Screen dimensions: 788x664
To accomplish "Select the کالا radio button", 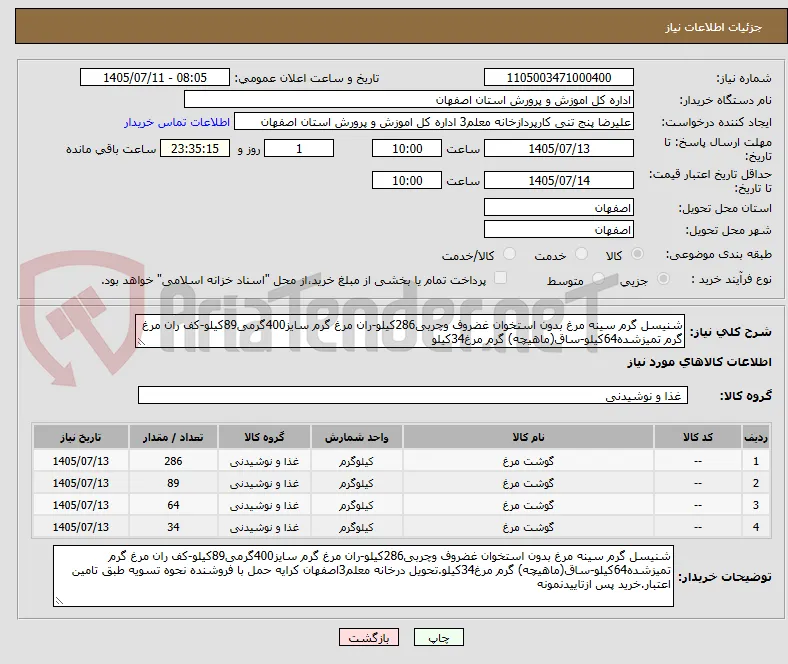I will click(637, 254).
